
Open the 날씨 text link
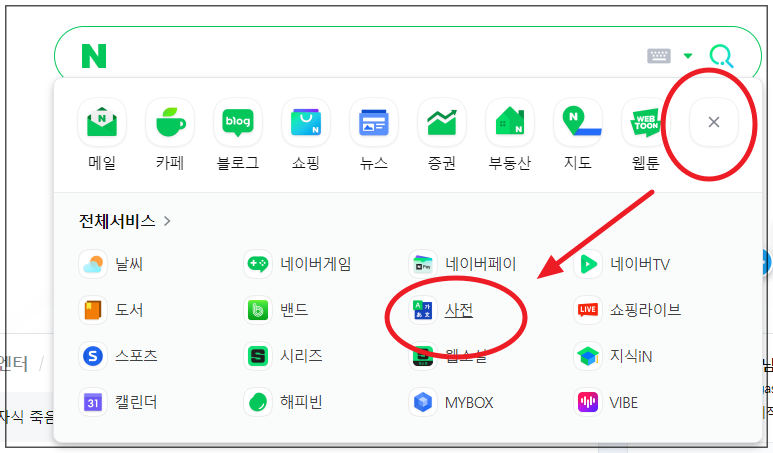(129, 264)
